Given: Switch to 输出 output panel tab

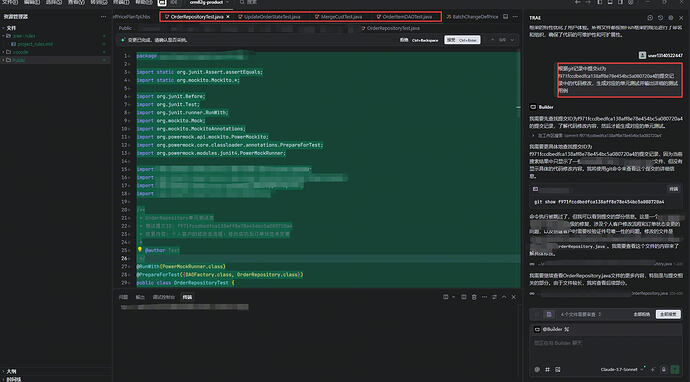Looking at the screenshot, I should pos(140,297).
